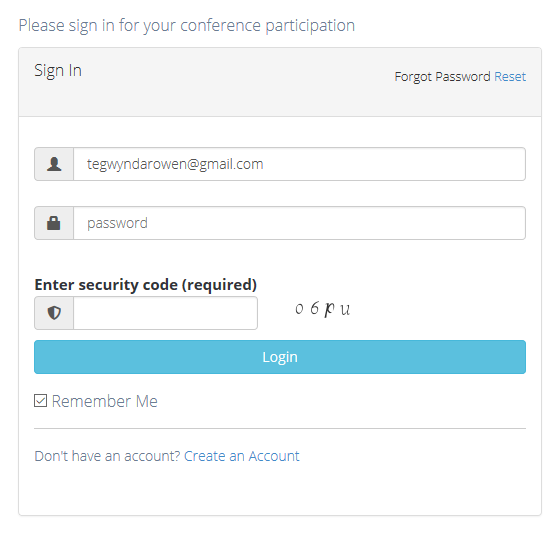Click the user silhouette icon beside email
This screenshot has width=560, height=533.
pyautogui.click(x=54, y=164)
